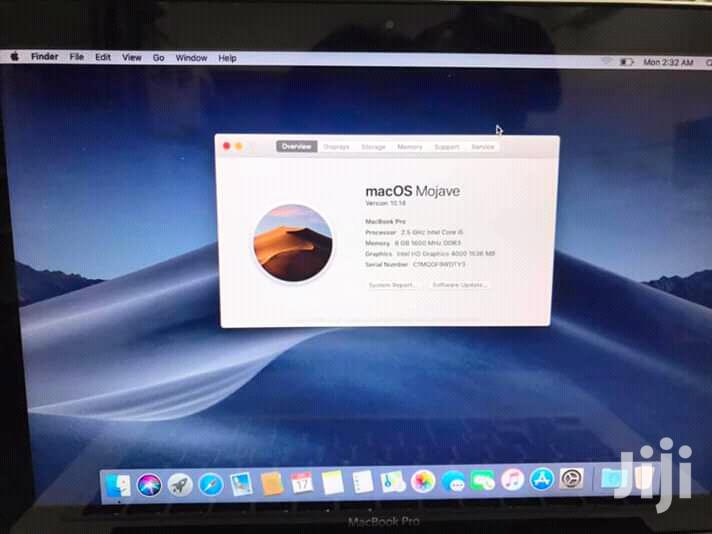Select the Overview tab
Screen dimensions: 712x534
pos(297,146)
